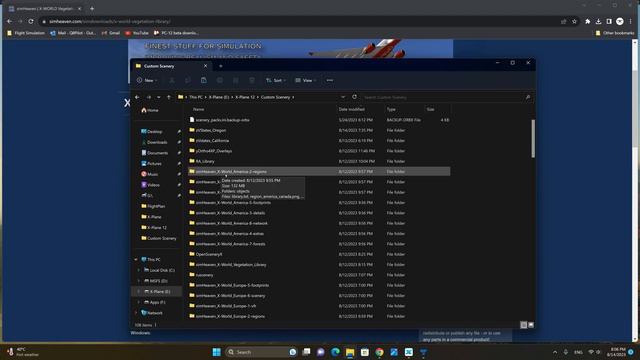Open the YouTube bookmark
The image size is (640, 360).
pyautogui.click(x=137, y=33)
